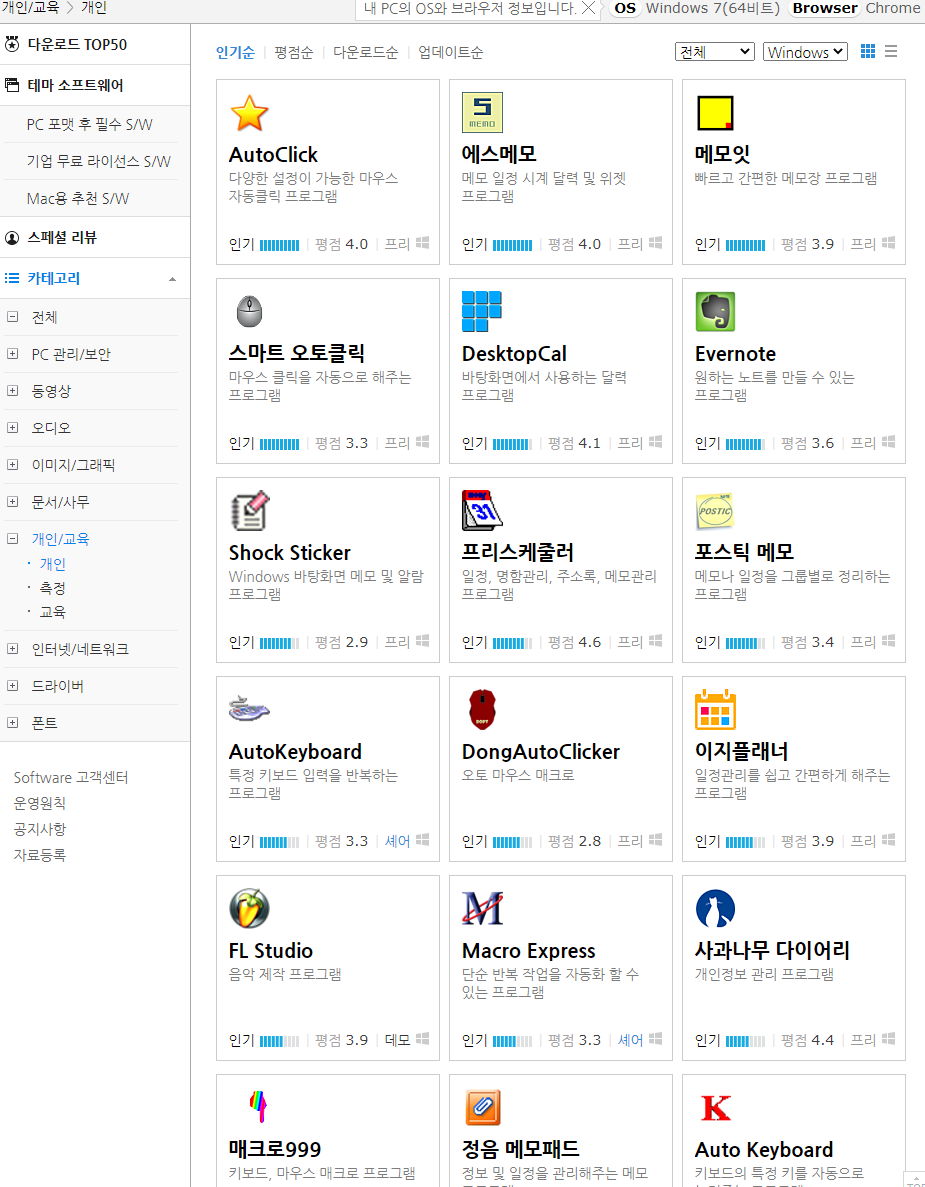Switch to list view icon
The height and width of the screenshot is (1187, 925).
tap(891, 51)
